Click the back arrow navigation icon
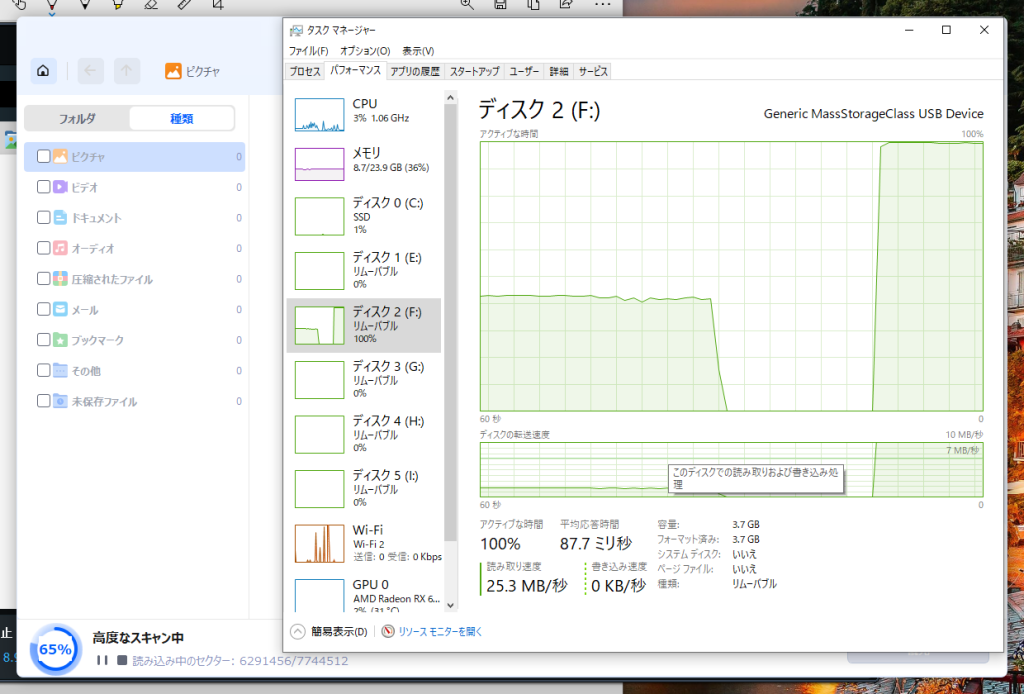The height and width of the screenshot is (694, 1024). pyautogui.click(x=90, y=71)
